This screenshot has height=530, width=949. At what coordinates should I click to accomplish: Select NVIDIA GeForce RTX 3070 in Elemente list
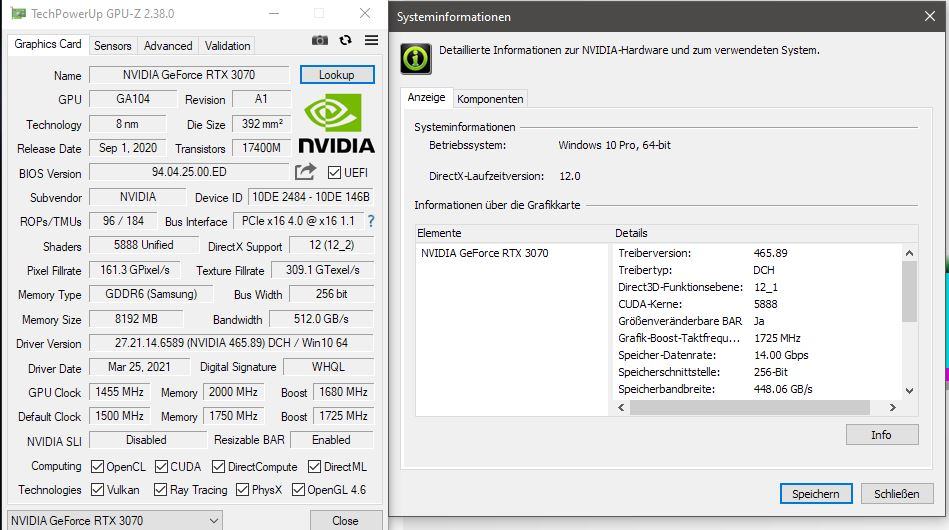[485, 253]
